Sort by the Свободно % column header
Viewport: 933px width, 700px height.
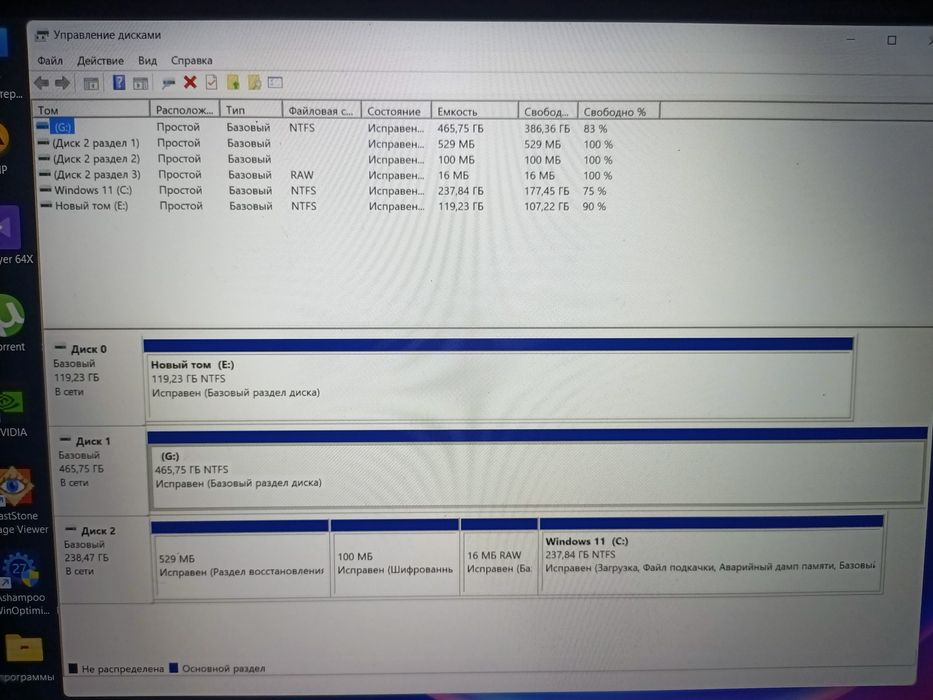[618, 111]
